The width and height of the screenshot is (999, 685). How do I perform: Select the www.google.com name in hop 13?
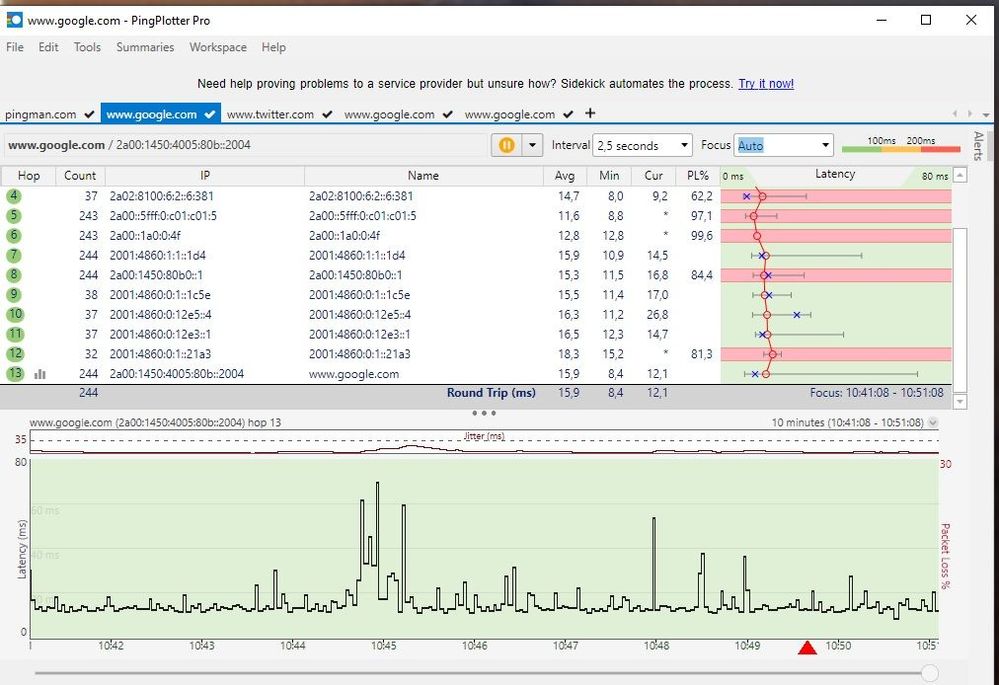tap(354, 374)
